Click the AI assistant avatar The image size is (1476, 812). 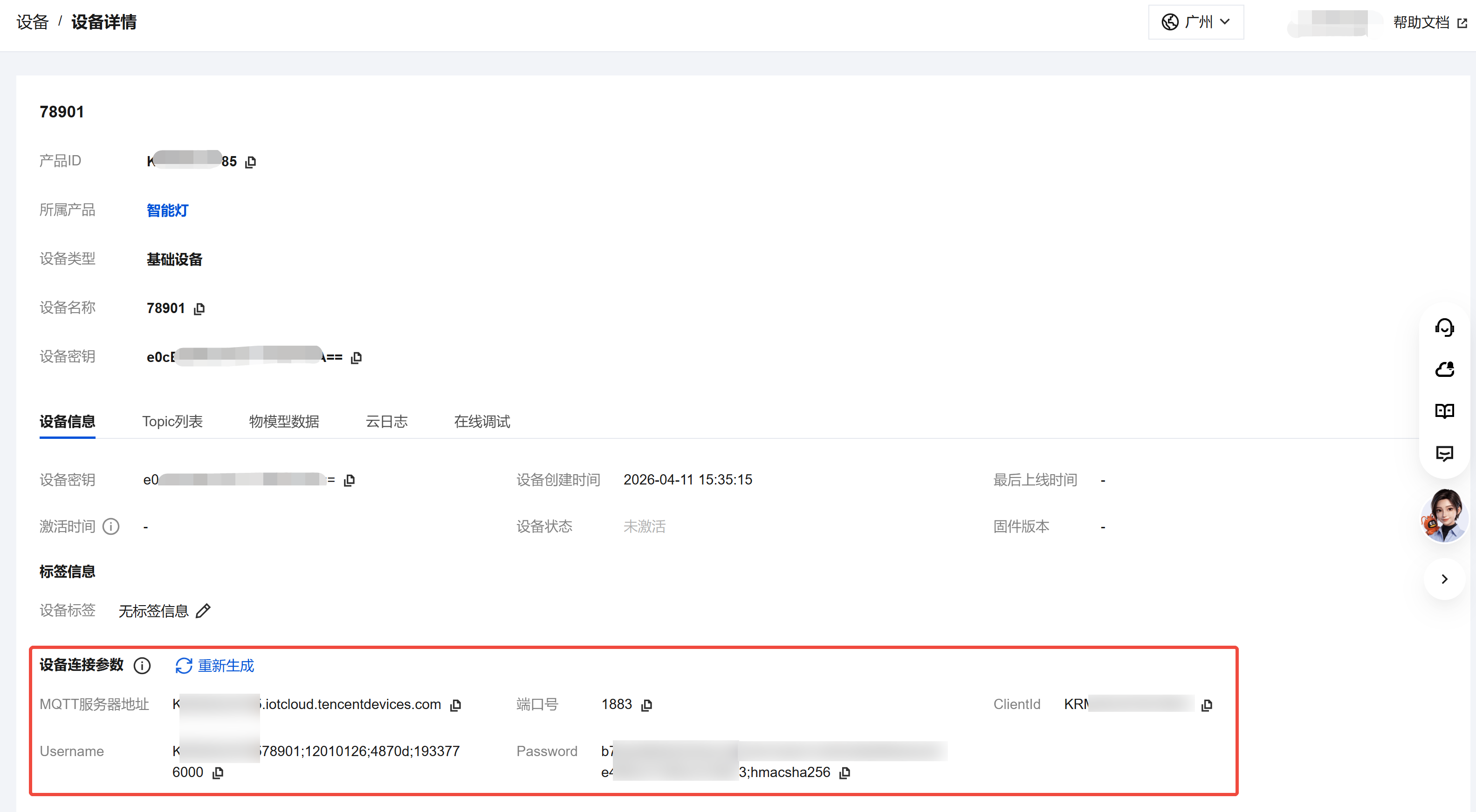click(1444, 515)
